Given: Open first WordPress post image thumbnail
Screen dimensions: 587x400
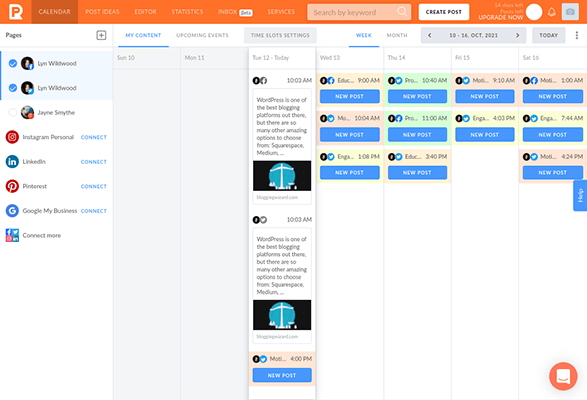Looking at the screenshot, I should [x=282, y=176].
